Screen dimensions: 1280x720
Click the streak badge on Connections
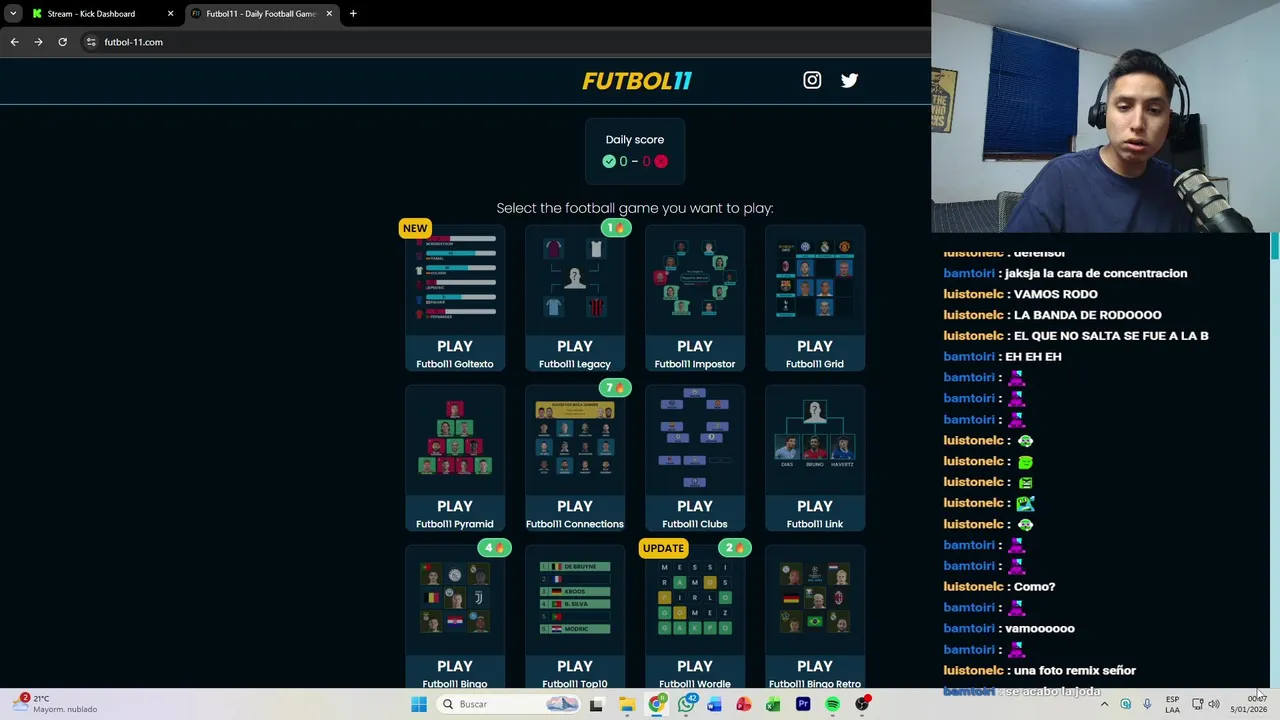tap(615, 388)
